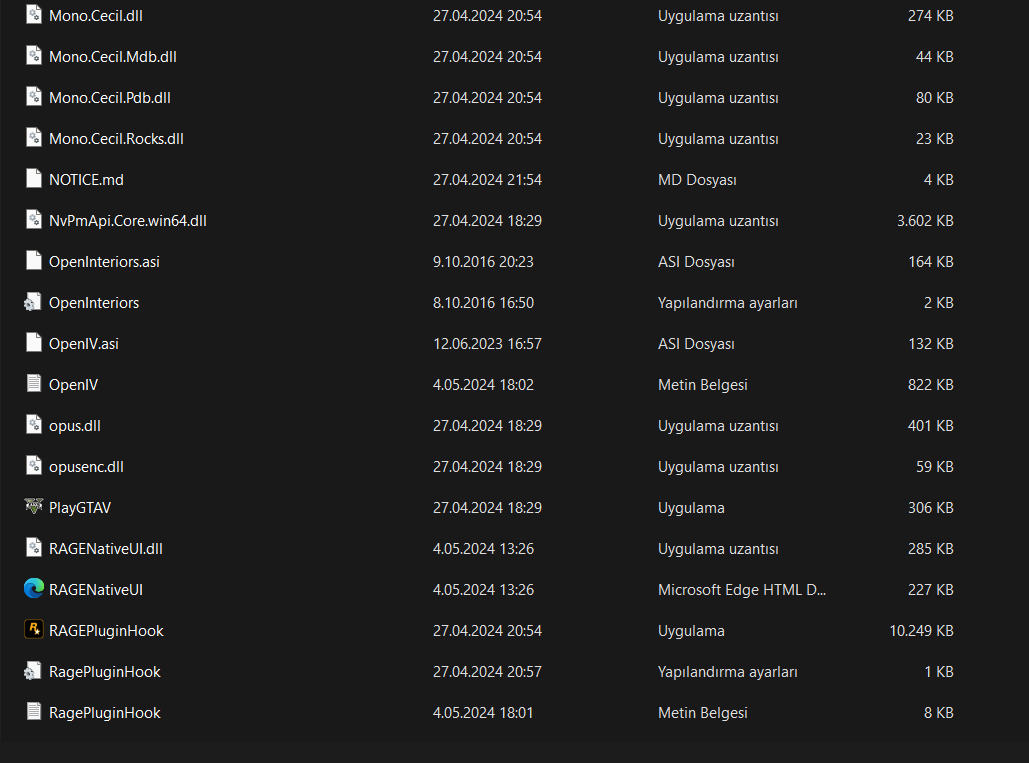Select the RAGEPluginHook Rockstar application icon
Image resolution: width=1029 pixels, height=763 pixels.
coord(33,630)
